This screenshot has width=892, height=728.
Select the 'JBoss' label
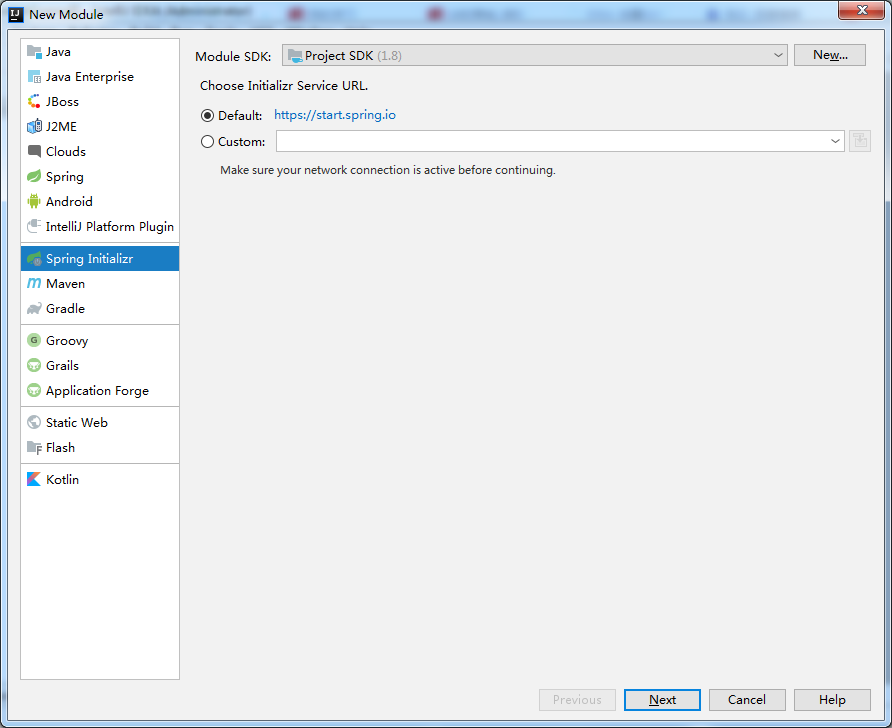click(x=62, y=102)
